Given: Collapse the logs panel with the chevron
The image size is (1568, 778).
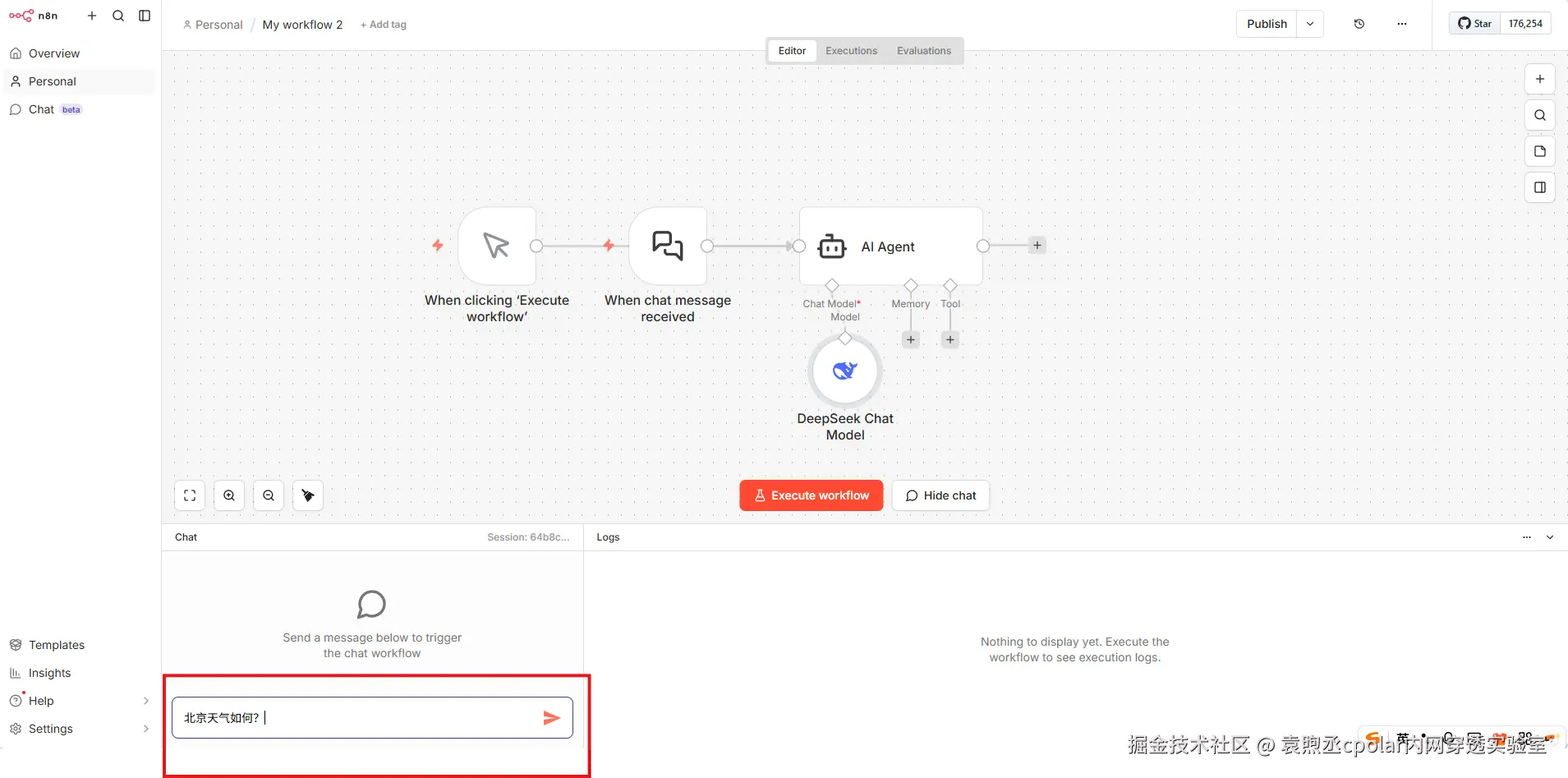Looking at the screenshot, I should click(x=1550, y=537).
